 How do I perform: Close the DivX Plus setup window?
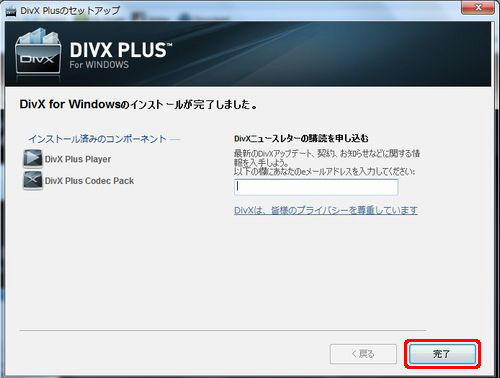tap(478, 7)
